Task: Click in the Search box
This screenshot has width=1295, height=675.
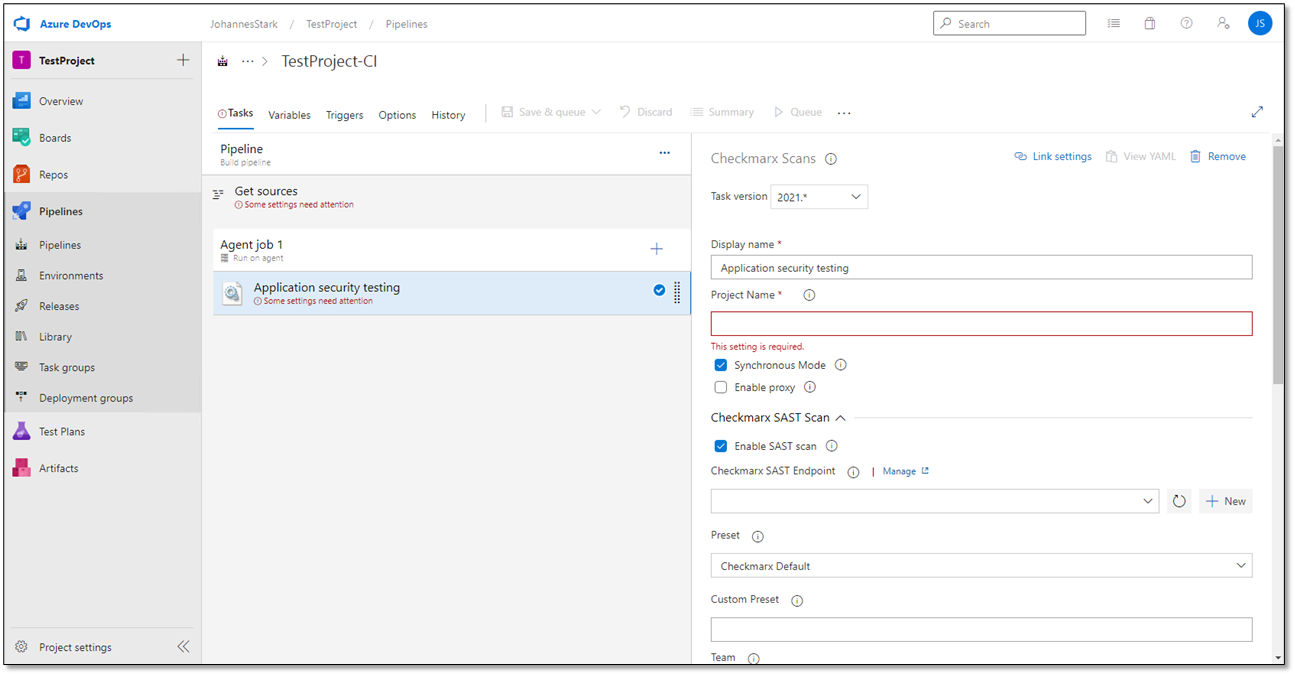Action: pos(1009,23)
